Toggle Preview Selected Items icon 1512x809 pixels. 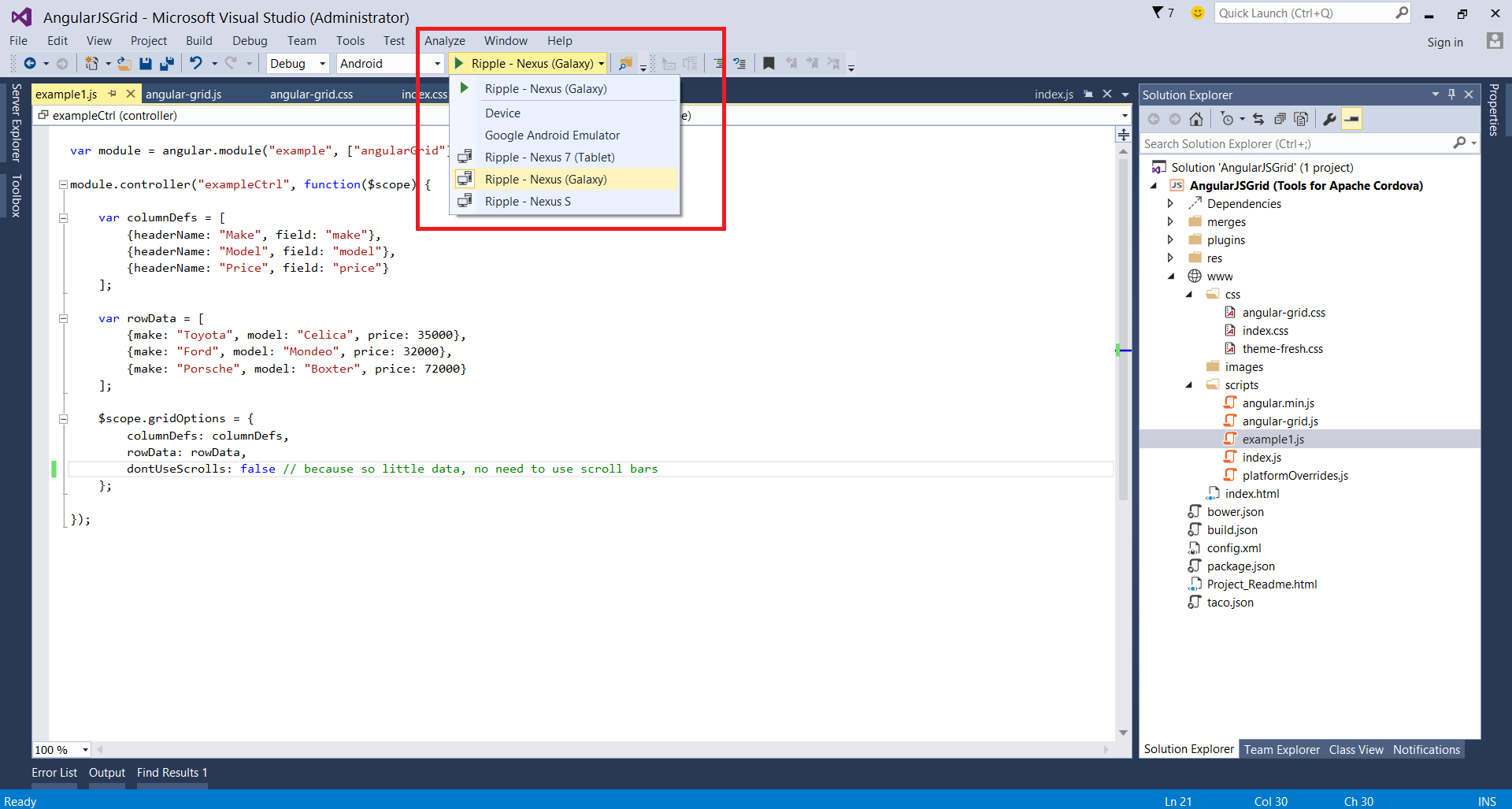tap(1351, 119)
